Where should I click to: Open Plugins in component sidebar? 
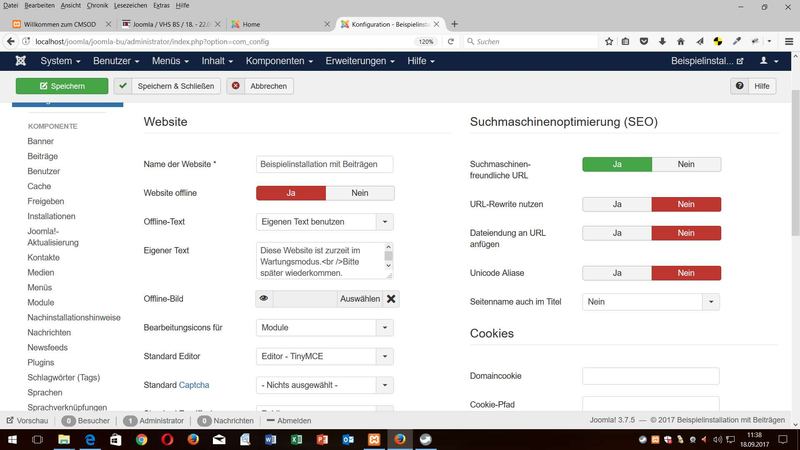41,362
